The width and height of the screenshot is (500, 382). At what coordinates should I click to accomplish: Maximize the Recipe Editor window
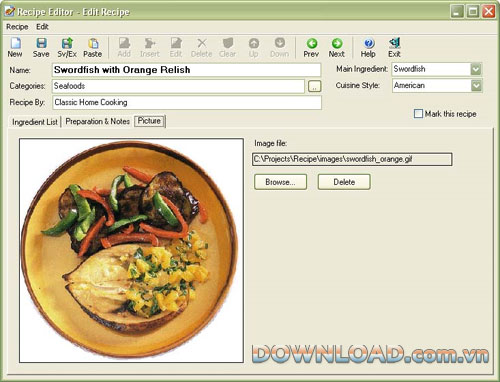coord(473,12)
